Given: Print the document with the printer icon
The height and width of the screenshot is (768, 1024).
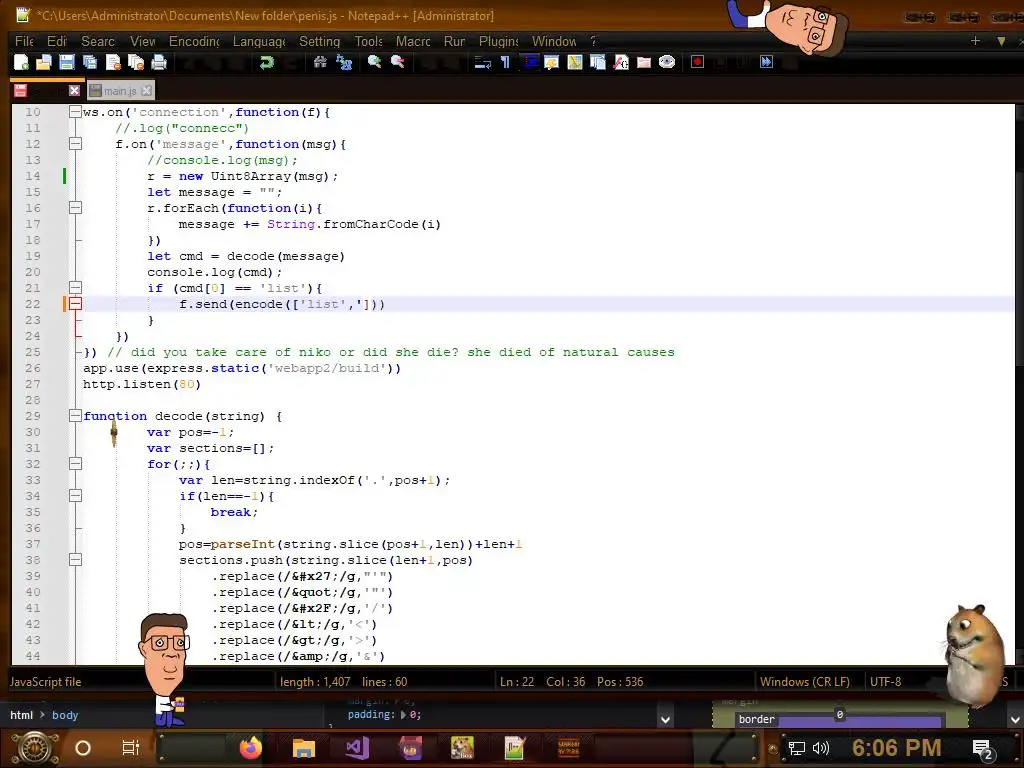Looking at the screenshot, I should (159, 62).
